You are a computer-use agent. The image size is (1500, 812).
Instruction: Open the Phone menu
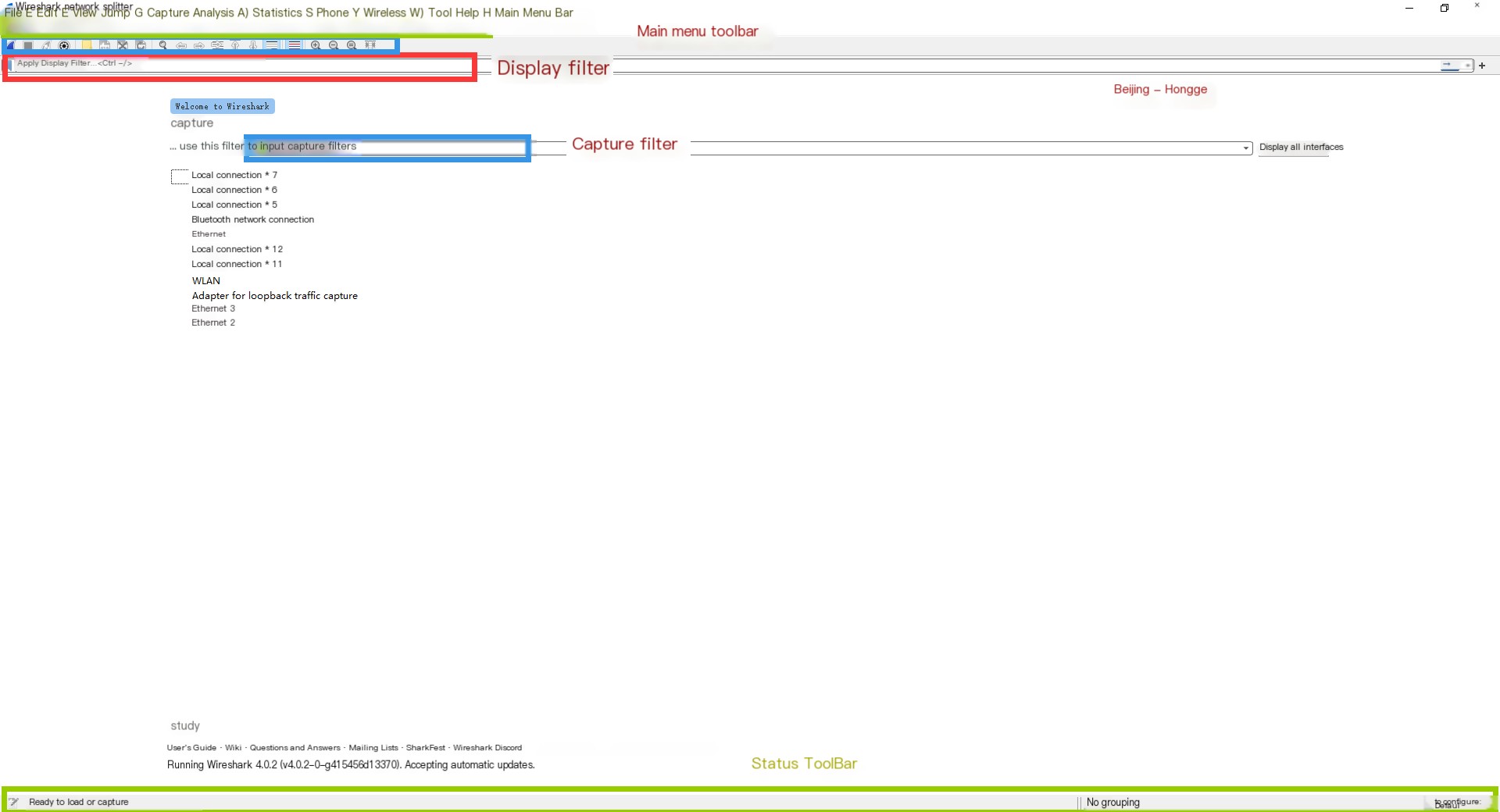click(x=333, y=13)
